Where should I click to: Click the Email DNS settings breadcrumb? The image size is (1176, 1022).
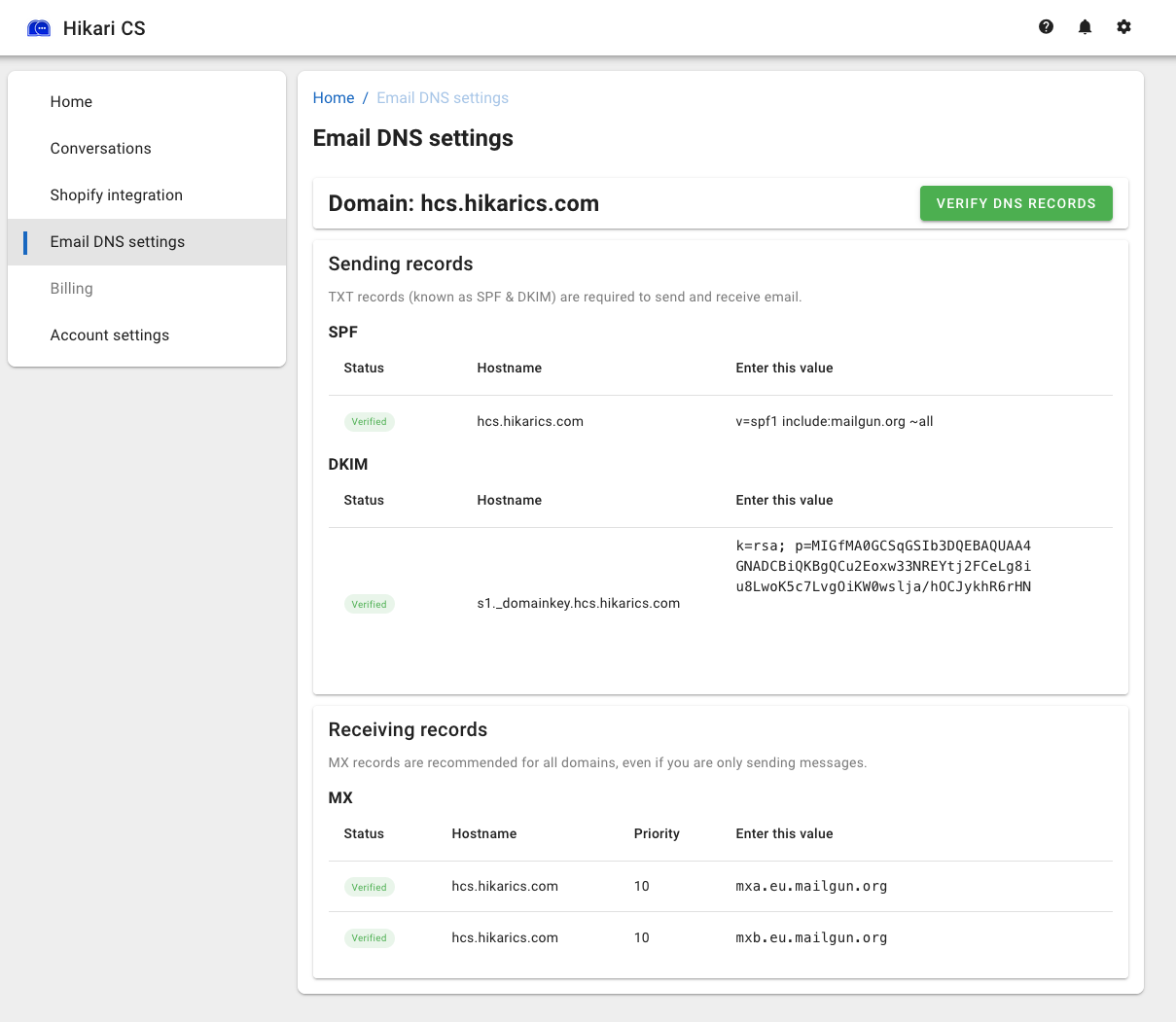(442, 98)
